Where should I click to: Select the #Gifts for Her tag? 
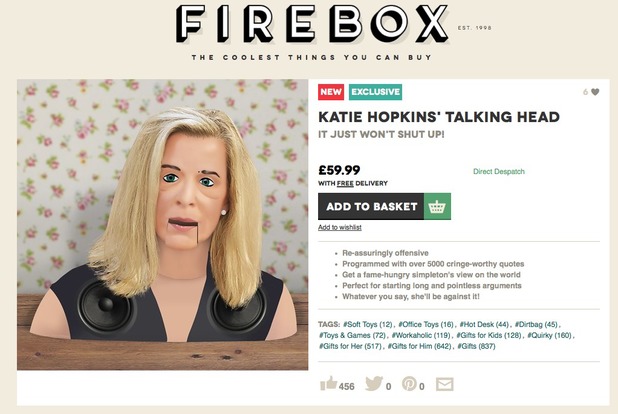(350, 347)
